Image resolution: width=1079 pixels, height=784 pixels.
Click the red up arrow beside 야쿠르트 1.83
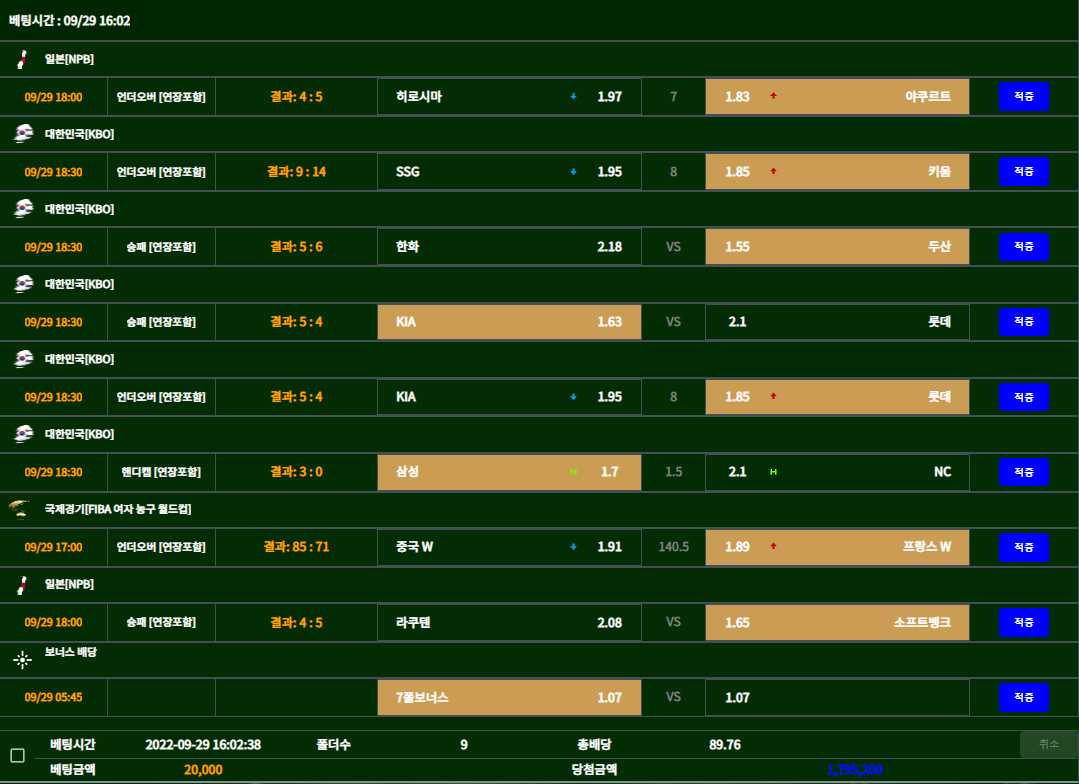(x=773, y=97)
